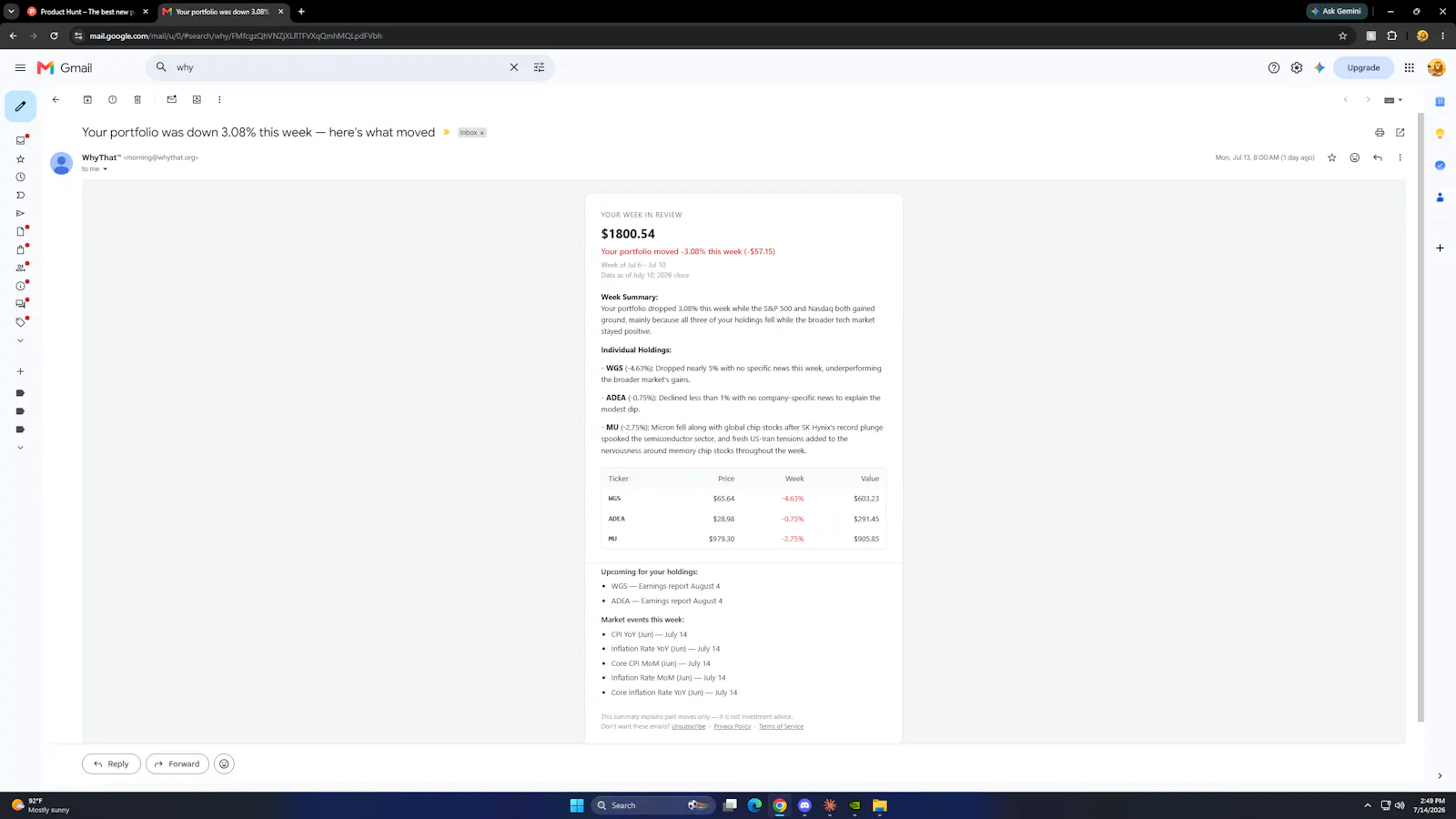Select the 'Your portfolio was down' tab
The image size is (1456, 819).
pos(223,12)
